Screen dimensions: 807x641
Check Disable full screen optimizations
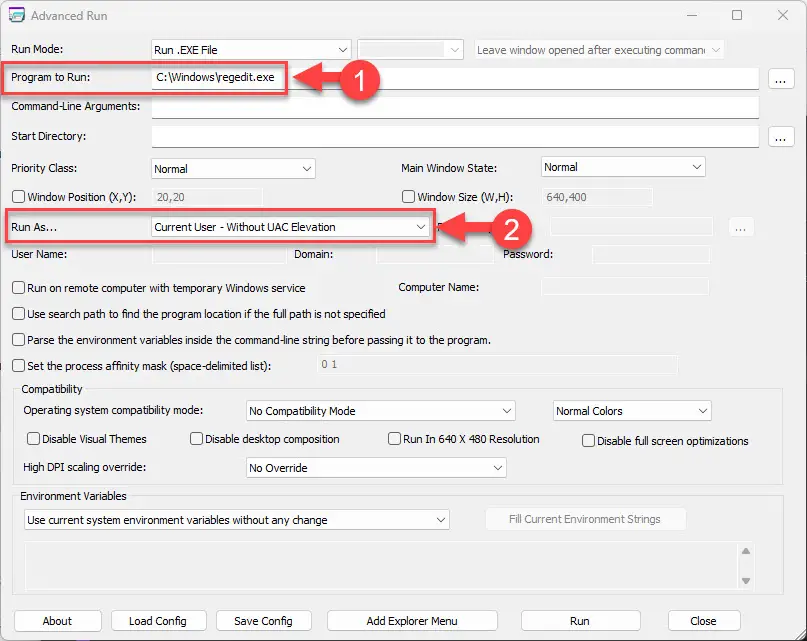tap(588, 441)
